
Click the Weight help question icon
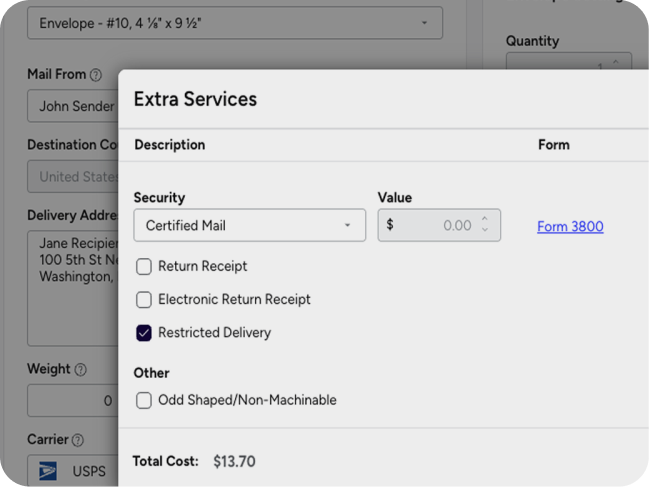pyautogui.click(x=80, y=369)
